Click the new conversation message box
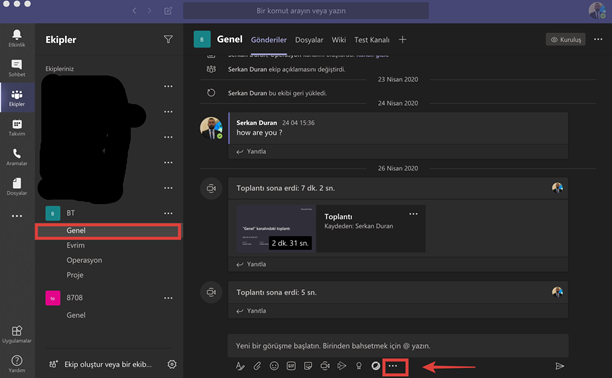 click(x=398, y=346)
